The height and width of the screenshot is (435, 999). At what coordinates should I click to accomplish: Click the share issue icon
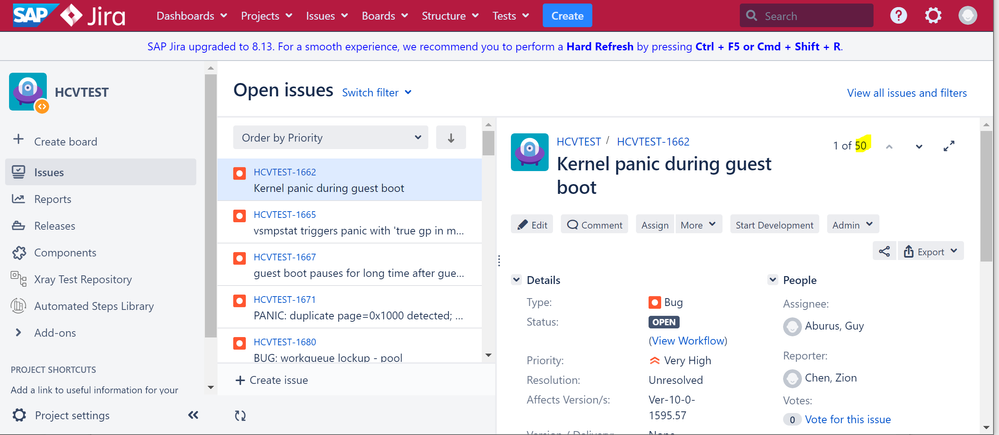(884, 251)
